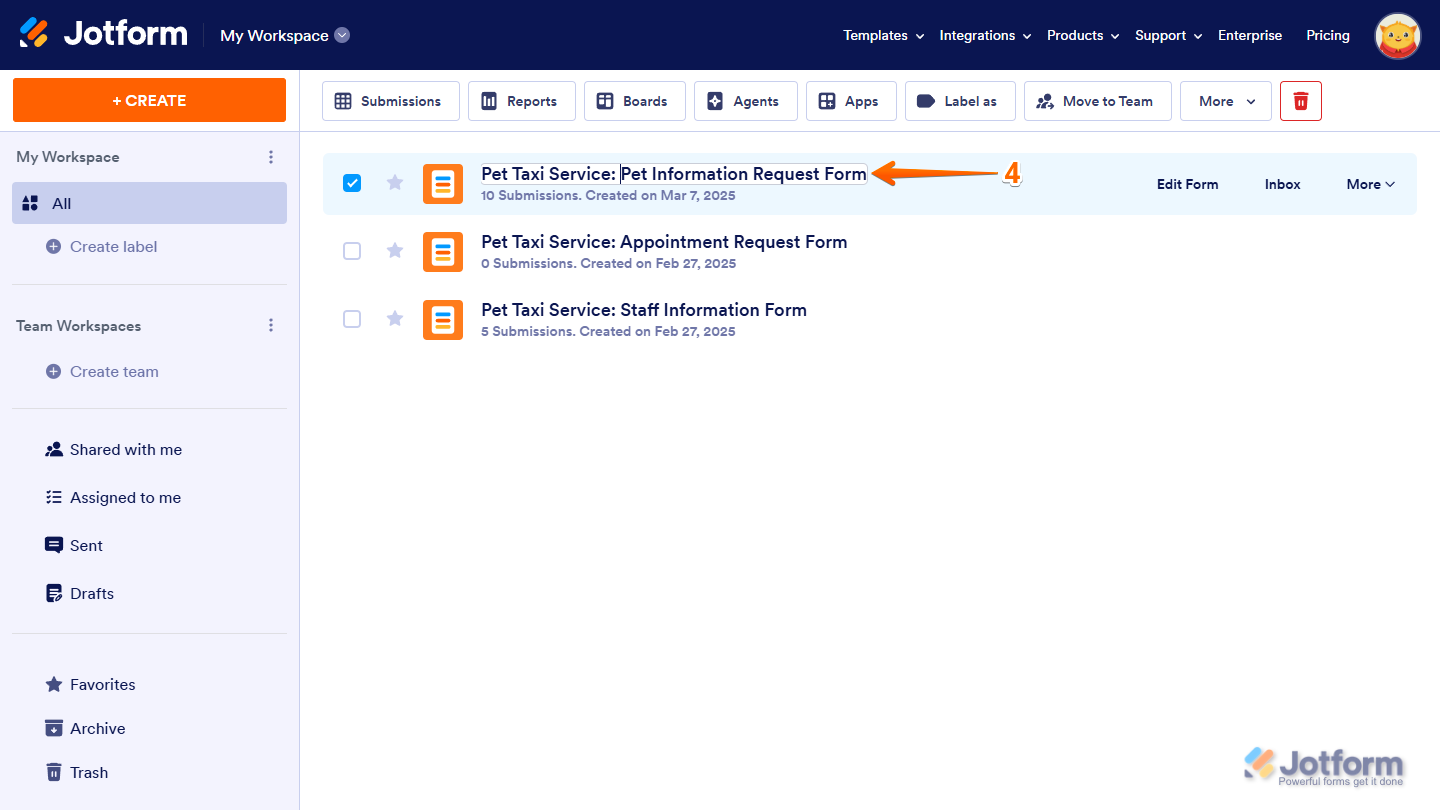
Task: Uncheck the Pet Information Request Form checkbox
Action: [x=352, y=183]
